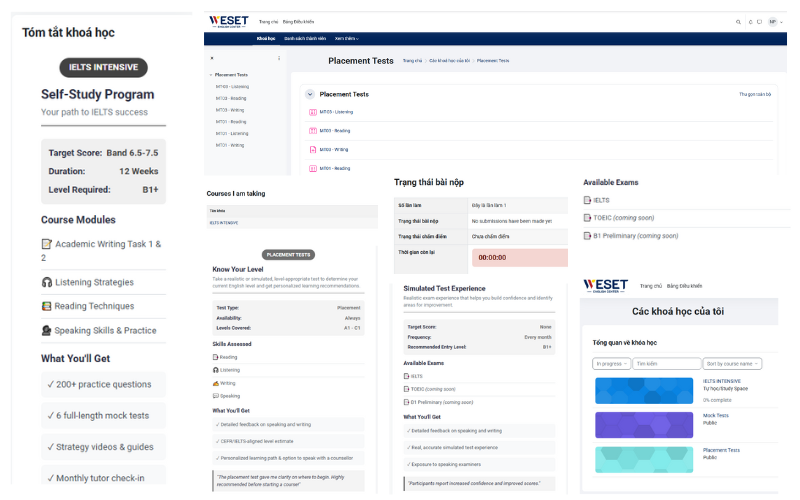Open the course index three-dot menu
This screenshot has width=800, height=500.
click(279, 58)
